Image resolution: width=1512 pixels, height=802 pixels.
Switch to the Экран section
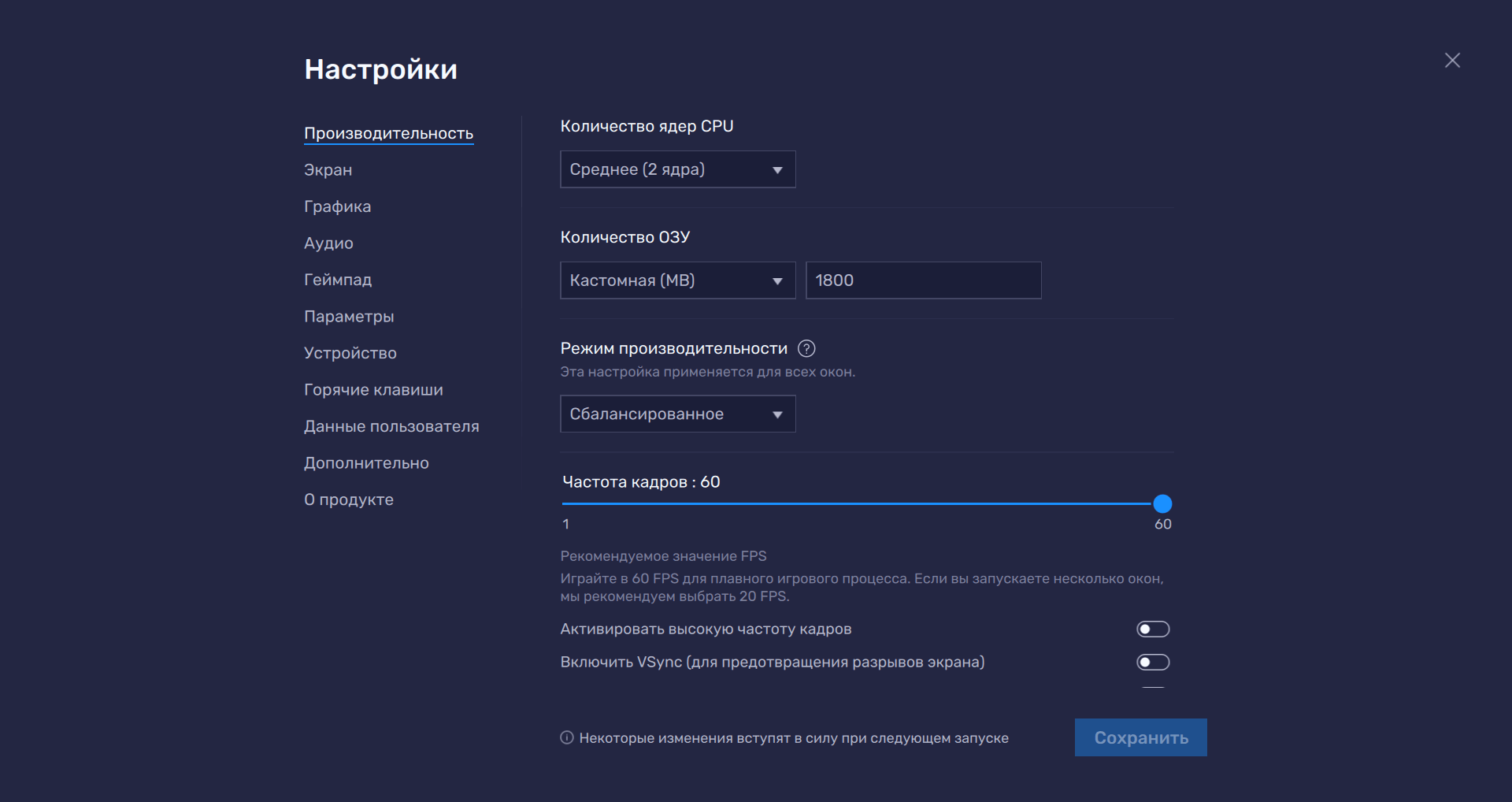[328, 170]
